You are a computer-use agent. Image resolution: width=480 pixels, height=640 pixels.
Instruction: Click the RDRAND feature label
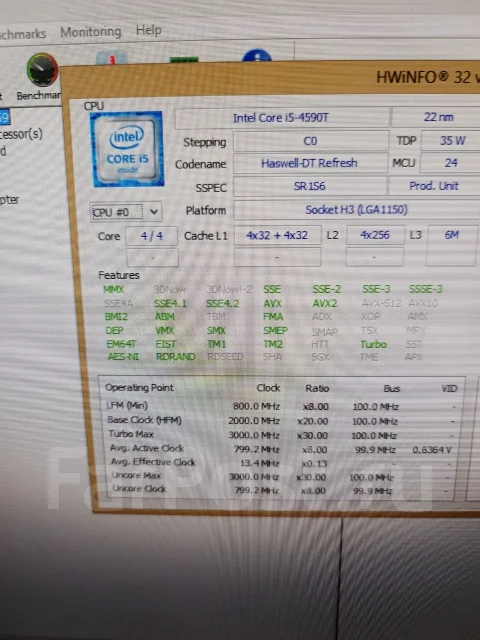(176, 357)
